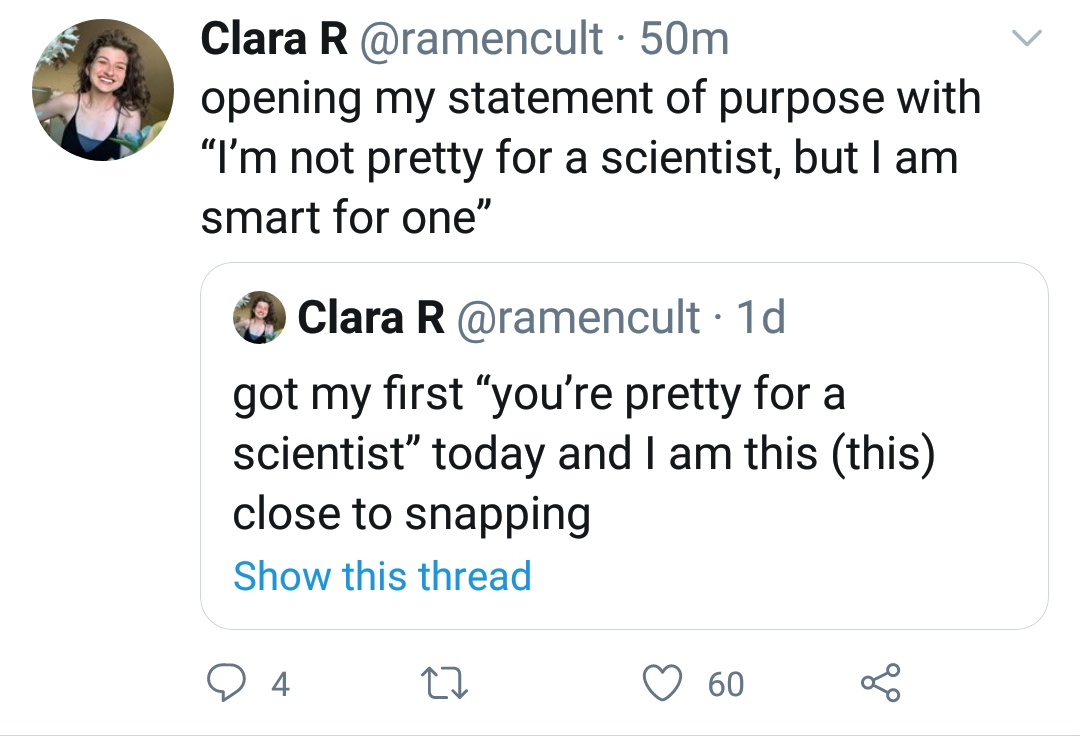Click the small avatar in the quoted tweet
This screenshot has width=1080, height=746.
click(x=259, y=318)
